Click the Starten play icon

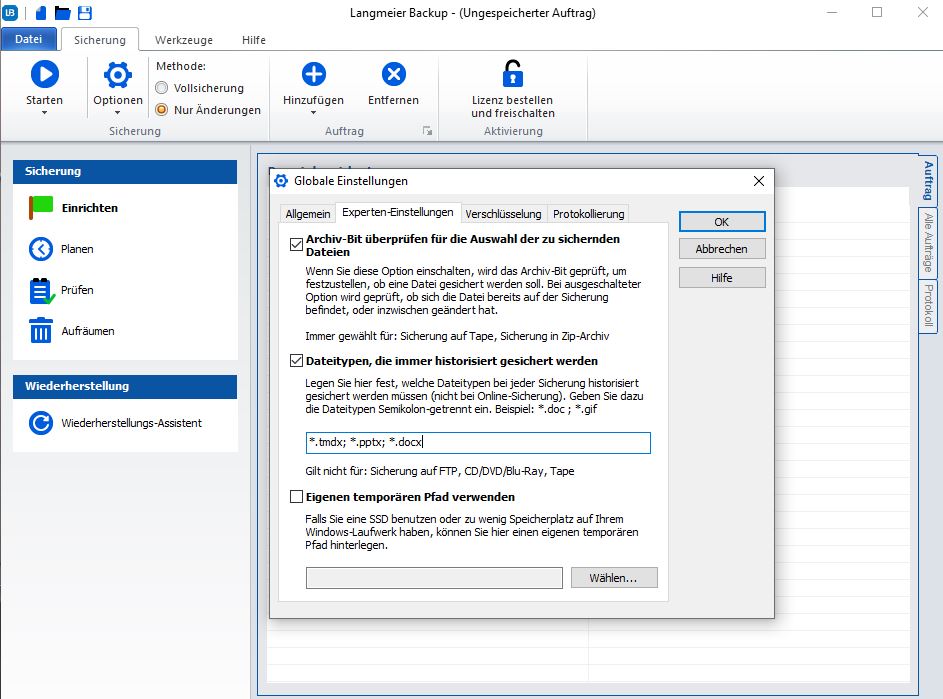click(x=44, y=74)
